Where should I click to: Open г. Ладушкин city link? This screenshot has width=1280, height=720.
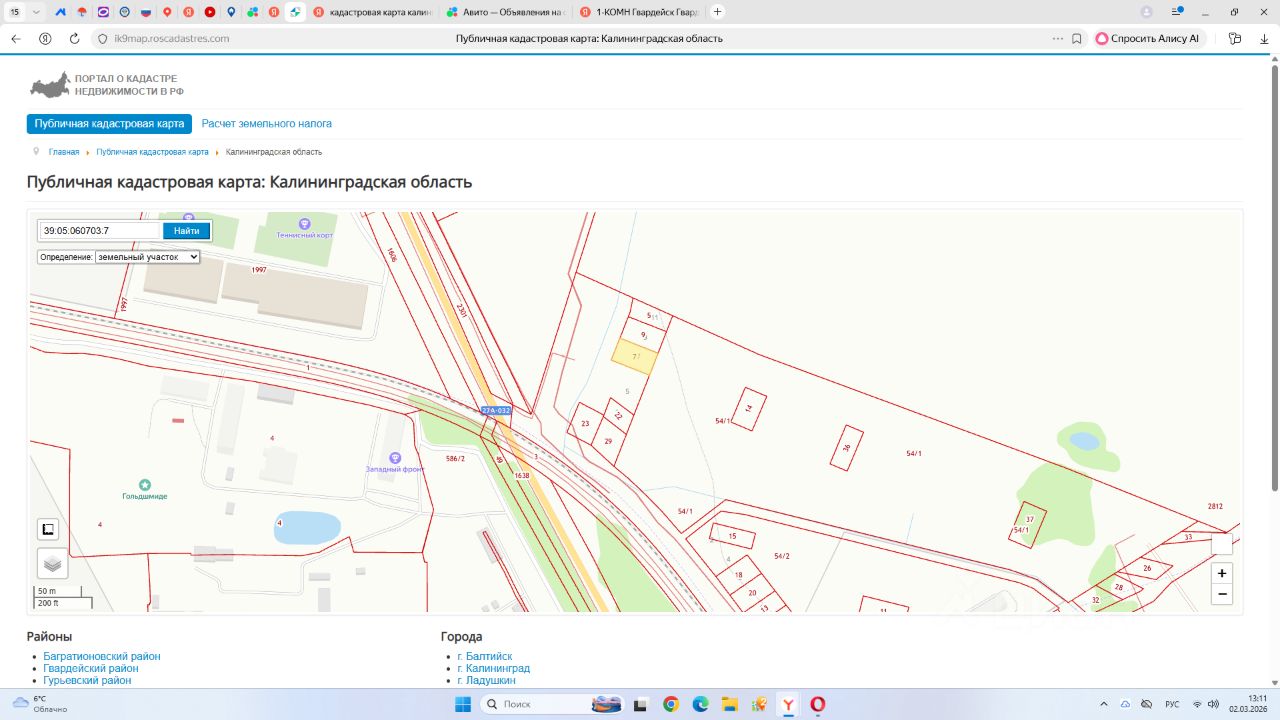coord(487,681)
